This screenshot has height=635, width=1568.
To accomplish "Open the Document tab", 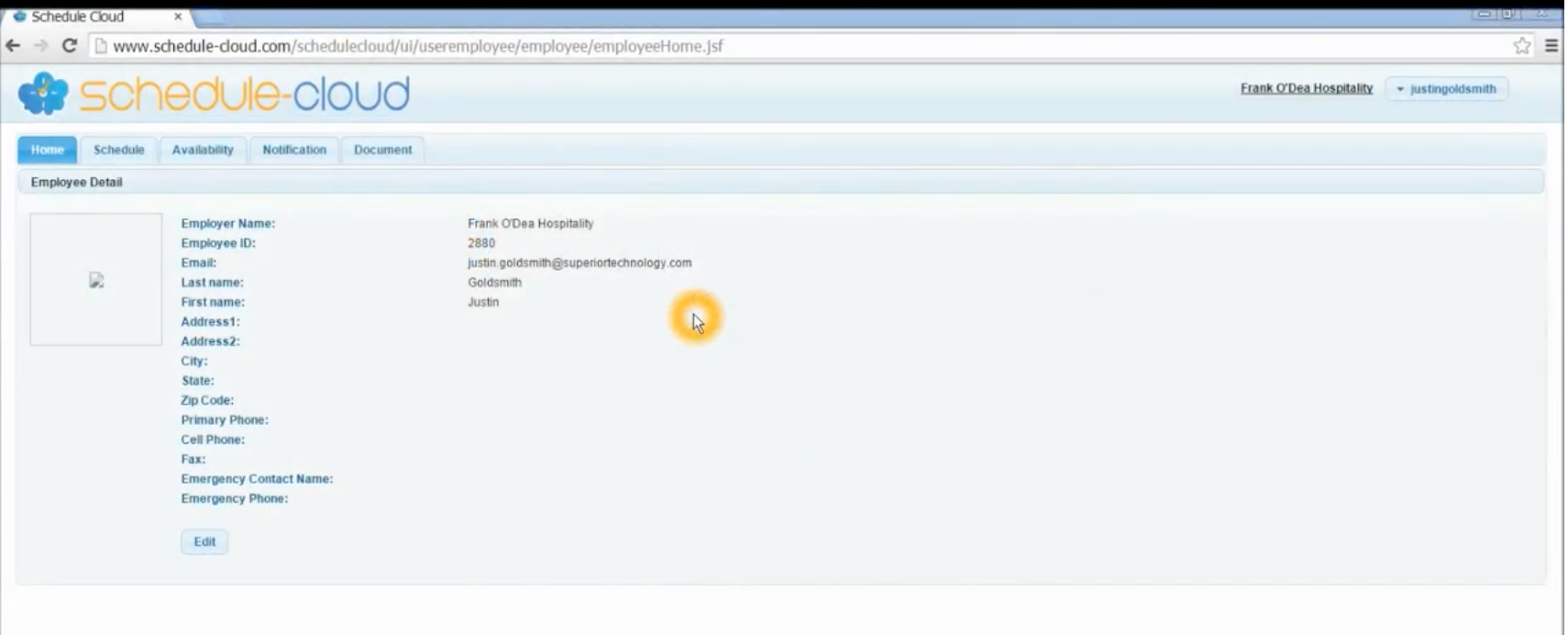I will pos(383,150).
